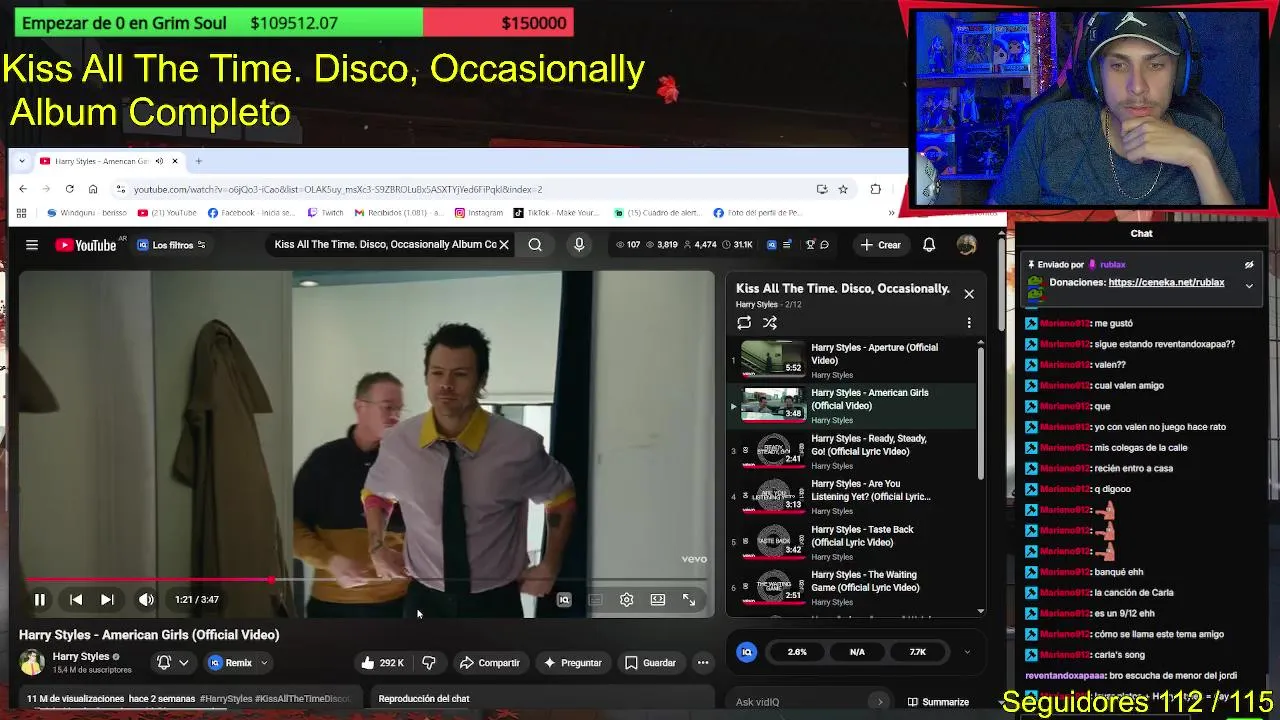This screenshot has width=1280, height=720.
Task: Start voice search with microphone
Action: (579, 244)
